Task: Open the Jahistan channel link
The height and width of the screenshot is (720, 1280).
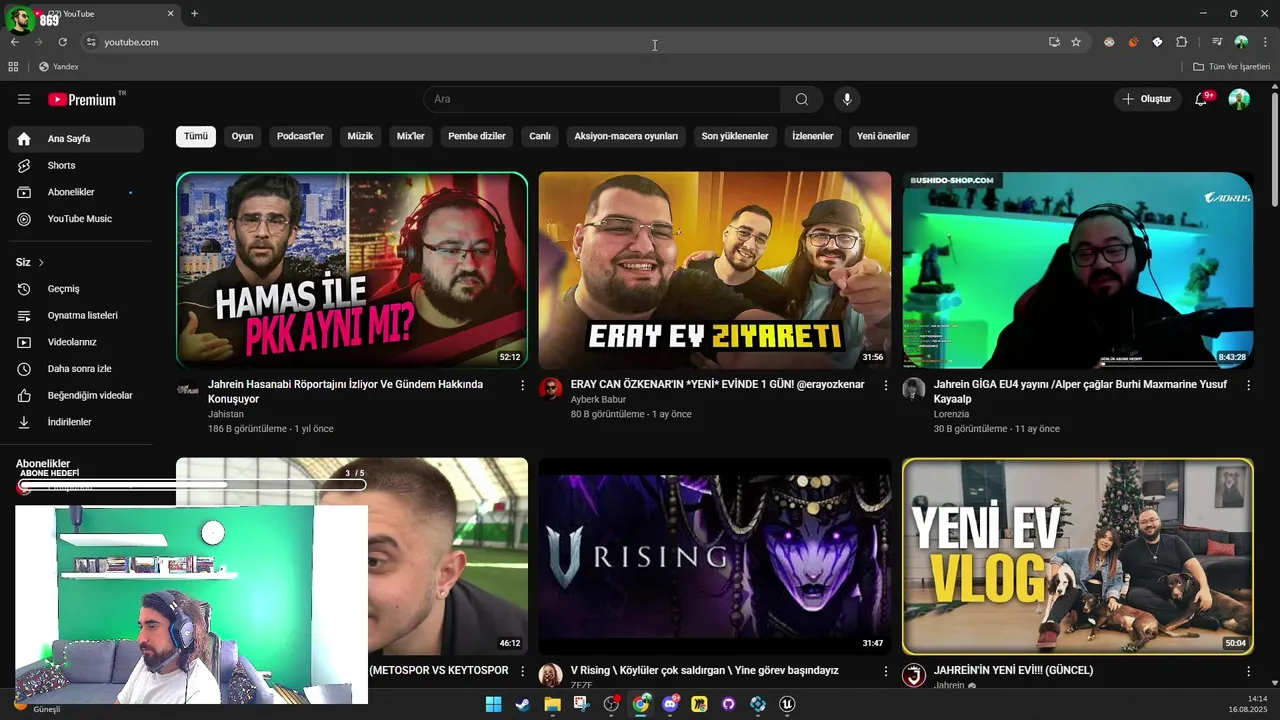Action: [x=226, y=414]
